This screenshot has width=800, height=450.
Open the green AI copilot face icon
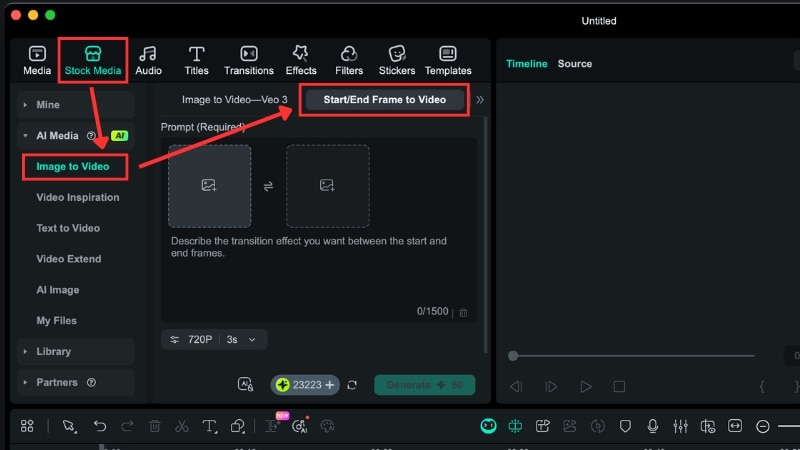pyautogui.click(x=488, y=426)
